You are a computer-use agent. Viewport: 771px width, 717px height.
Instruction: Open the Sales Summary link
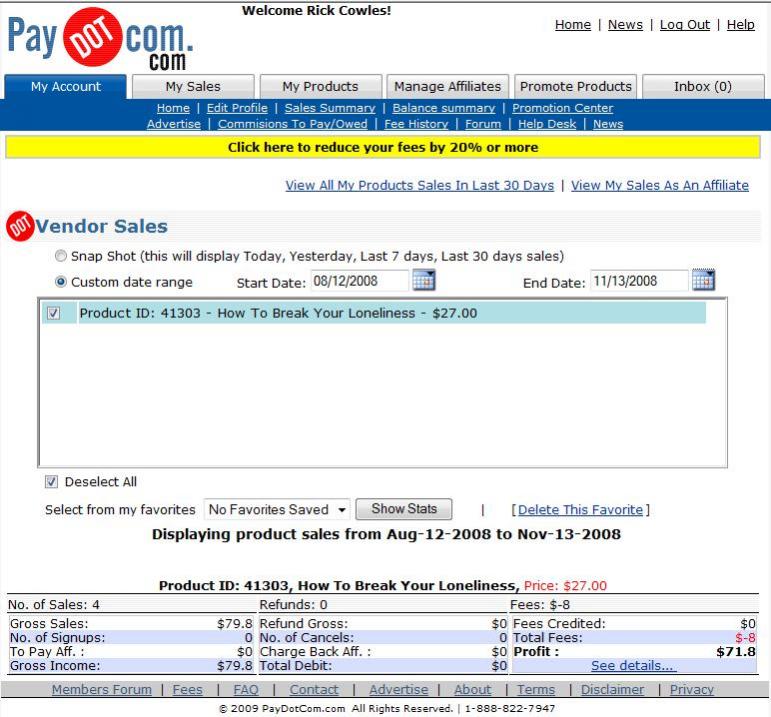(329, 108)
